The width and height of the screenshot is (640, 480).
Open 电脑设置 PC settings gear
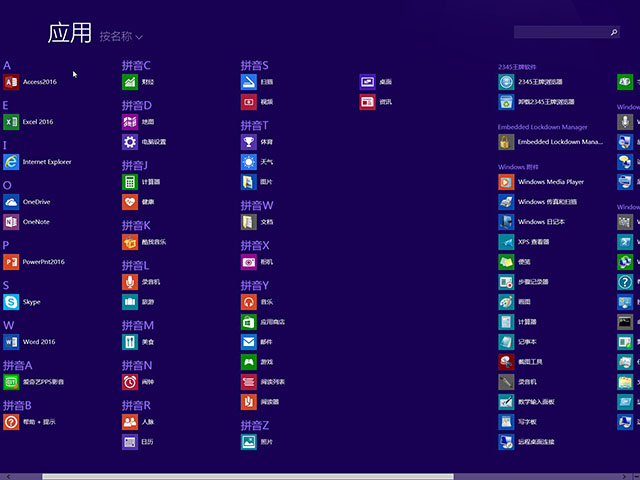[144, 142]
